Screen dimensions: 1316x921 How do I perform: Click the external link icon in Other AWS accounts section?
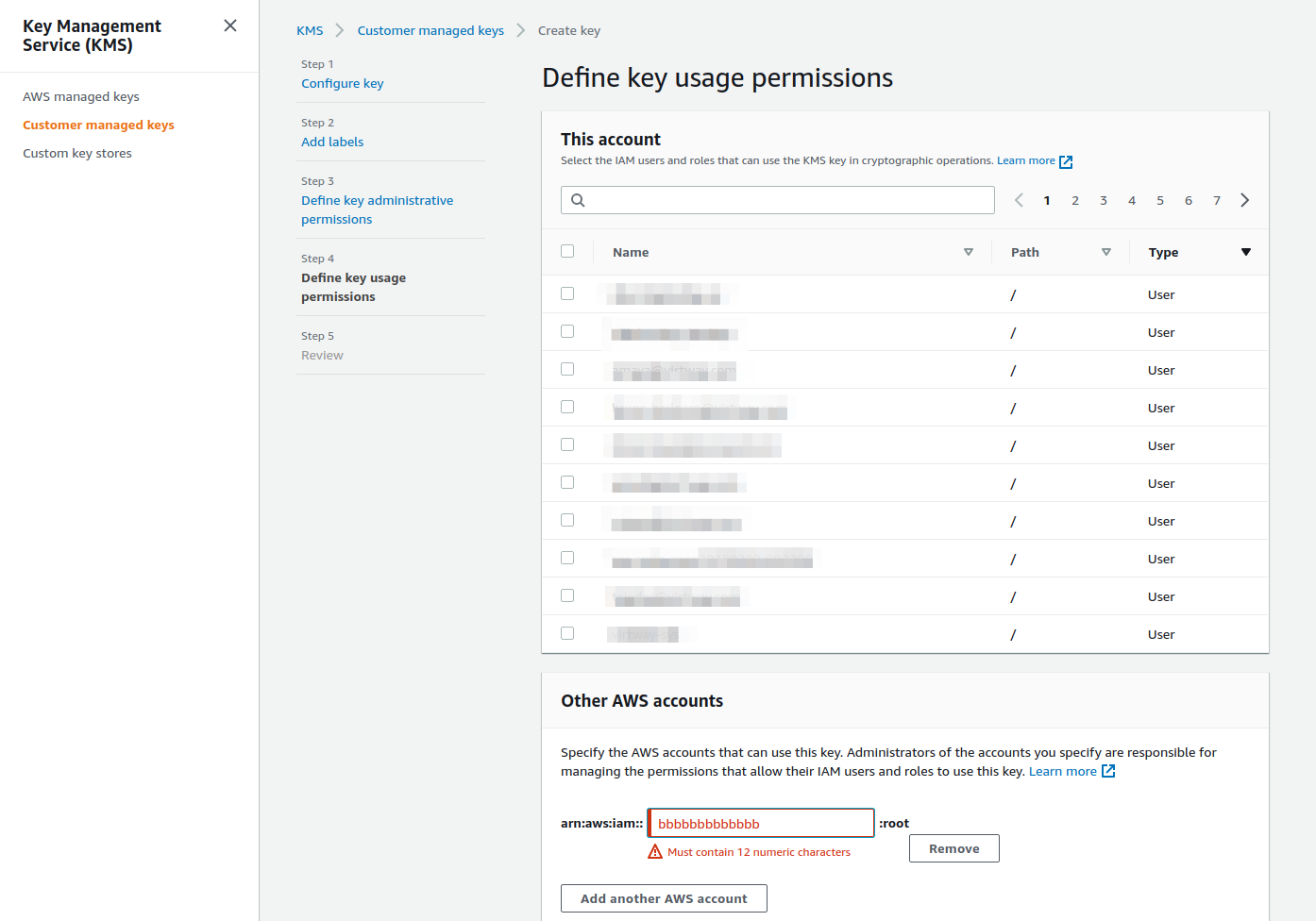(x=1110, y=771)
